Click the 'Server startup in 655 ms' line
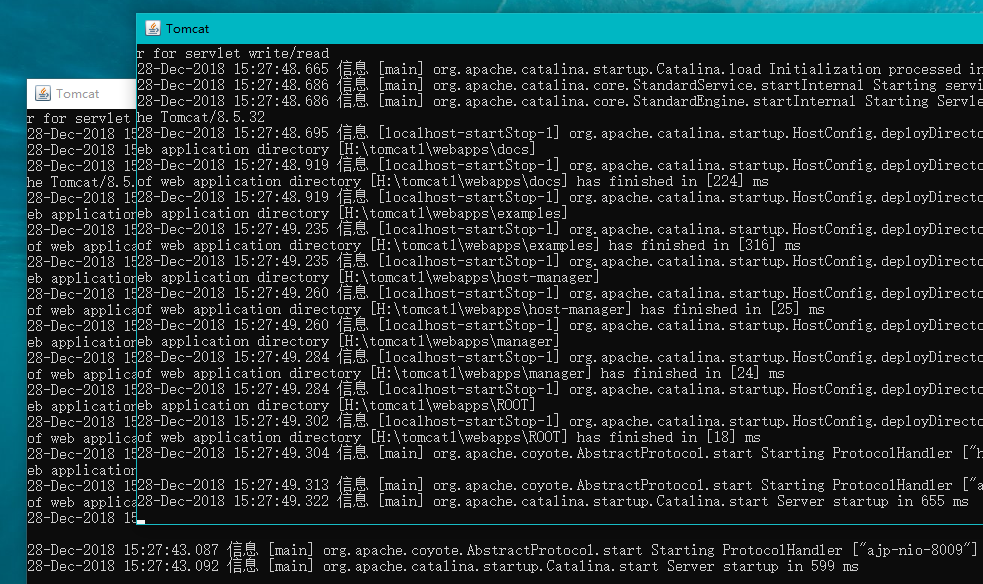 553,501
